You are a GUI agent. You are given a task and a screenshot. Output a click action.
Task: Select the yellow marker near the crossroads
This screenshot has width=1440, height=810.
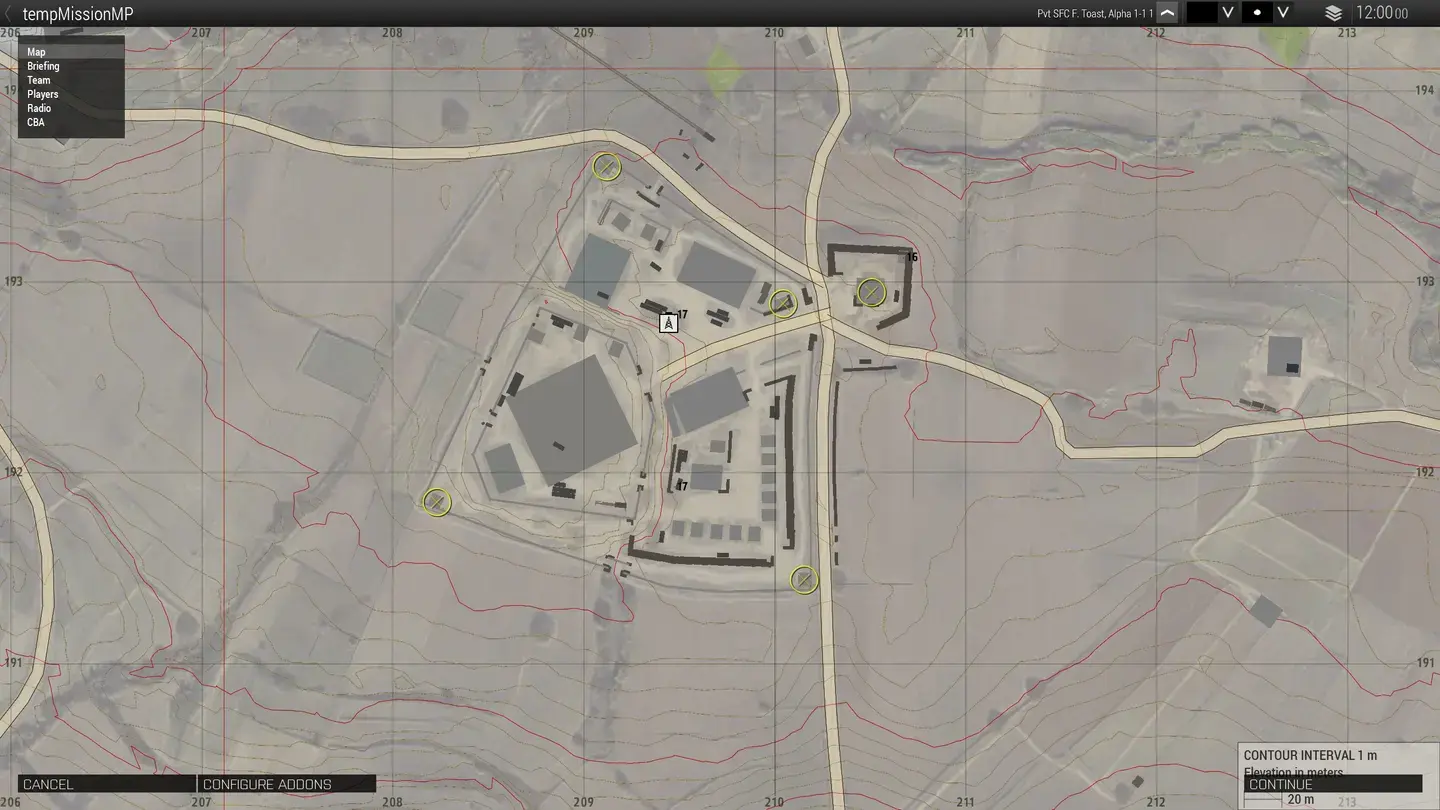click(x=783, y=303)
